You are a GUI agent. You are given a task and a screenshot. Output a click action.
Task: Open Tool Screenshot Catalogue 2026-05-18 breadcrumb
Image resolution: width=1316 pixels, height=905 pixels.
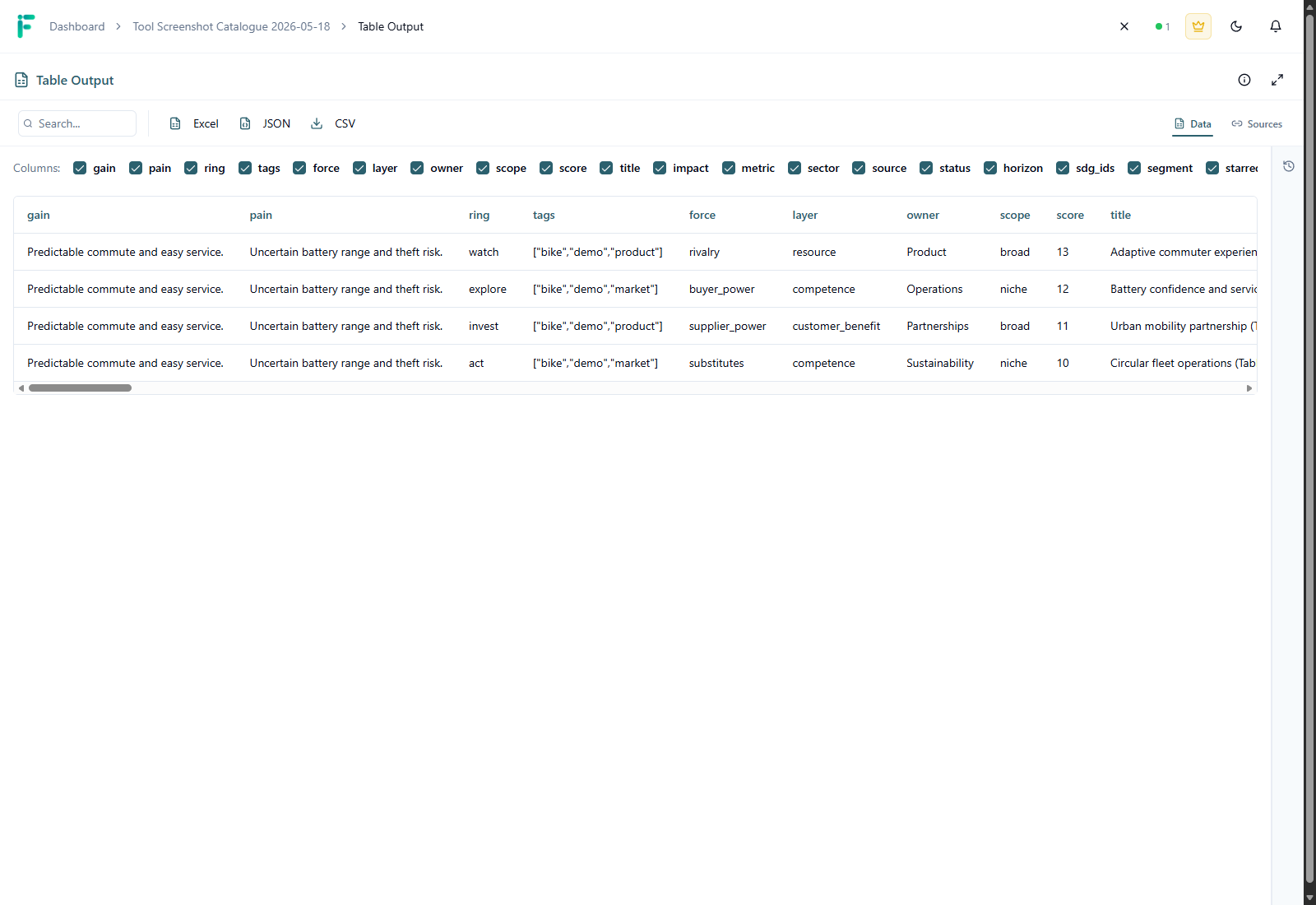click(231, 26)
